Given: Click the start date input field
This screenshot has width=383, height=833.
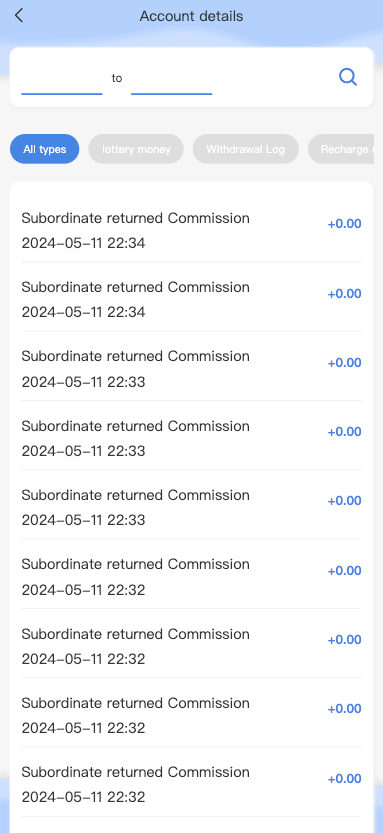Looking at the screenshot, I should click(62, 79).
